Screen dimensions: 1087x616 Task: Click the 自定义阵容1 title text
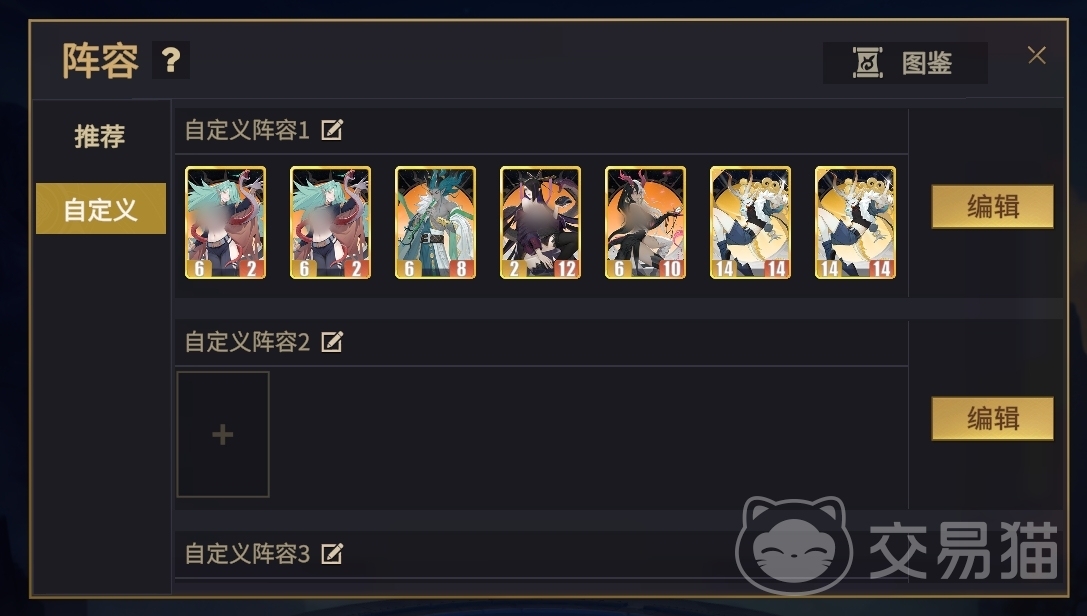pos(247,130)
